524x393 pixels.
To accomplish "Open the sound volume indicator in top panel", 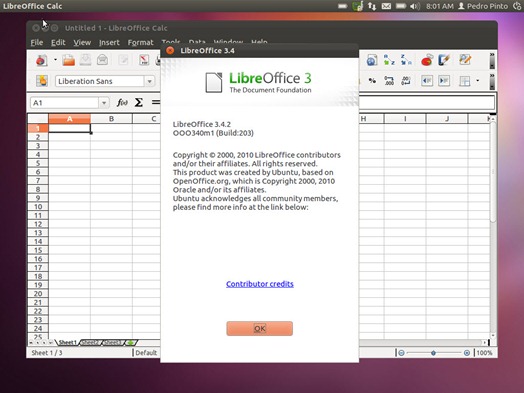I will pyautogui.click(x=415, y=6).
